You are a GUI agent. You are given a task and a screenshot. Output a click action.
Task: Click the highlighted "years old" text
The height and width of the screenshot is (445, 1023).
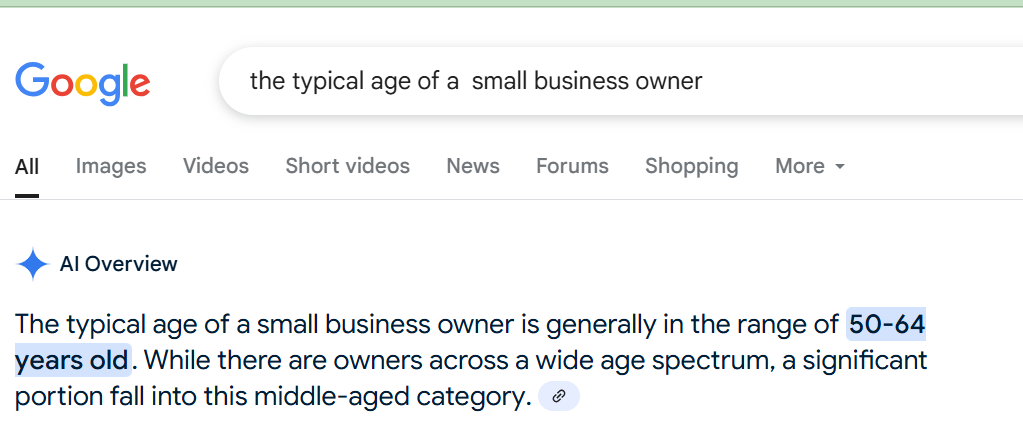[72, 359]
